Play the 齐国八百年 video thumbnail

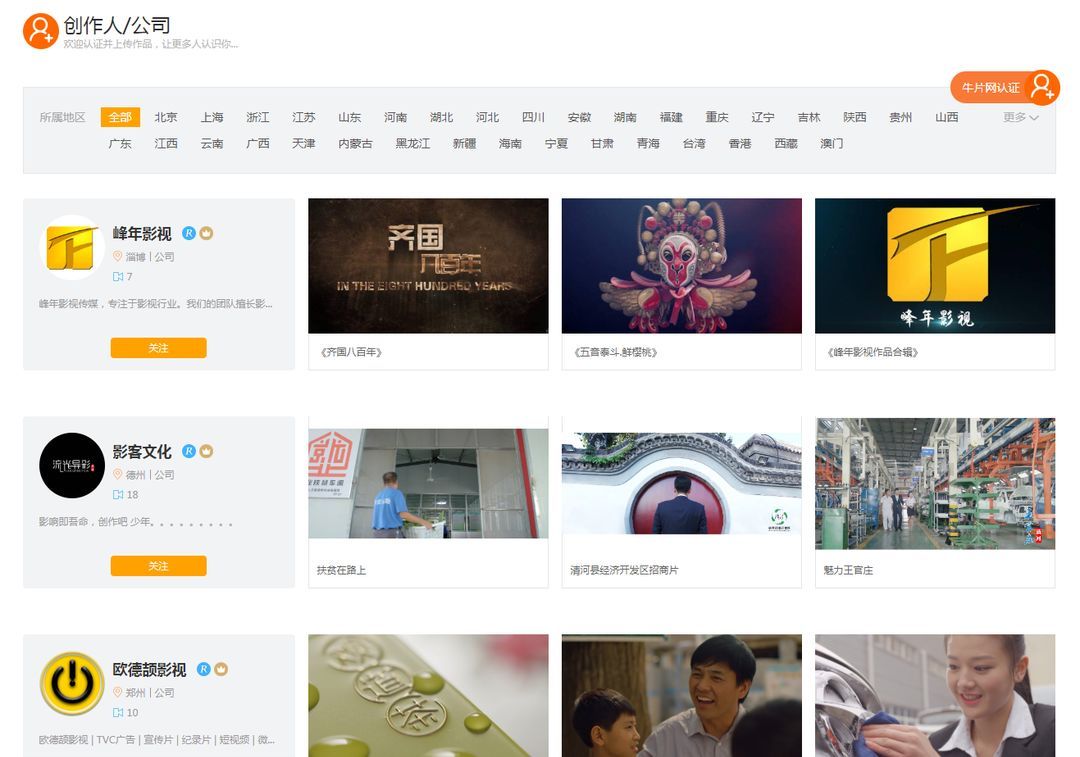coord(428,266)
